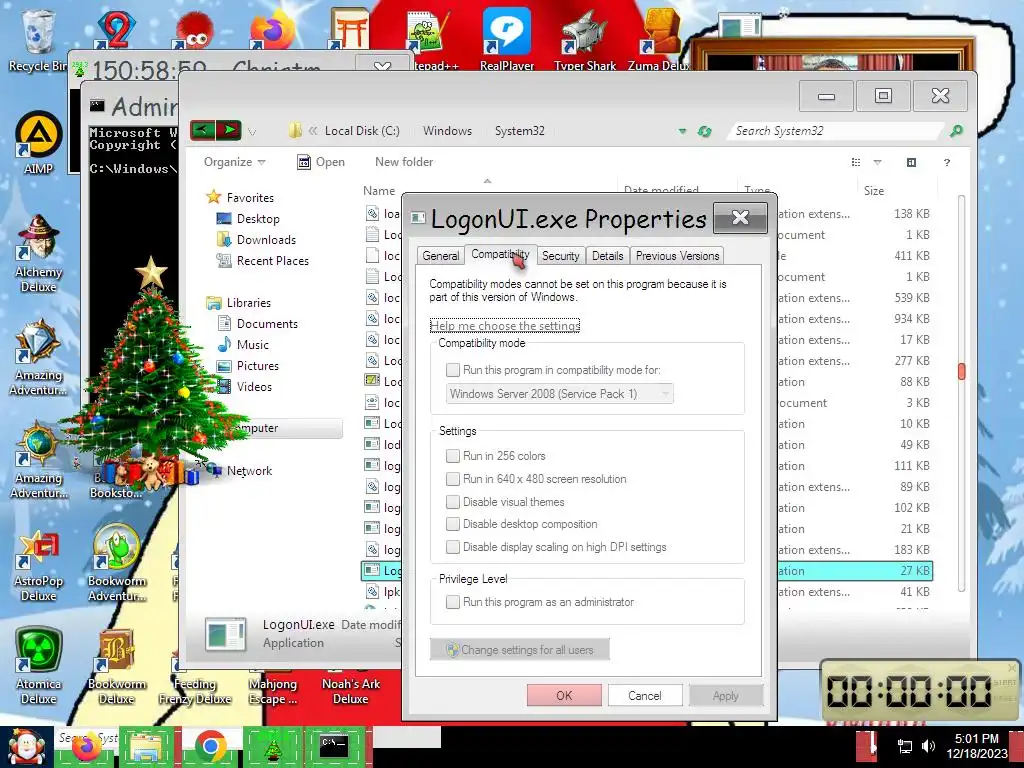Select Music library in navigation pane

tap(252, 345)
